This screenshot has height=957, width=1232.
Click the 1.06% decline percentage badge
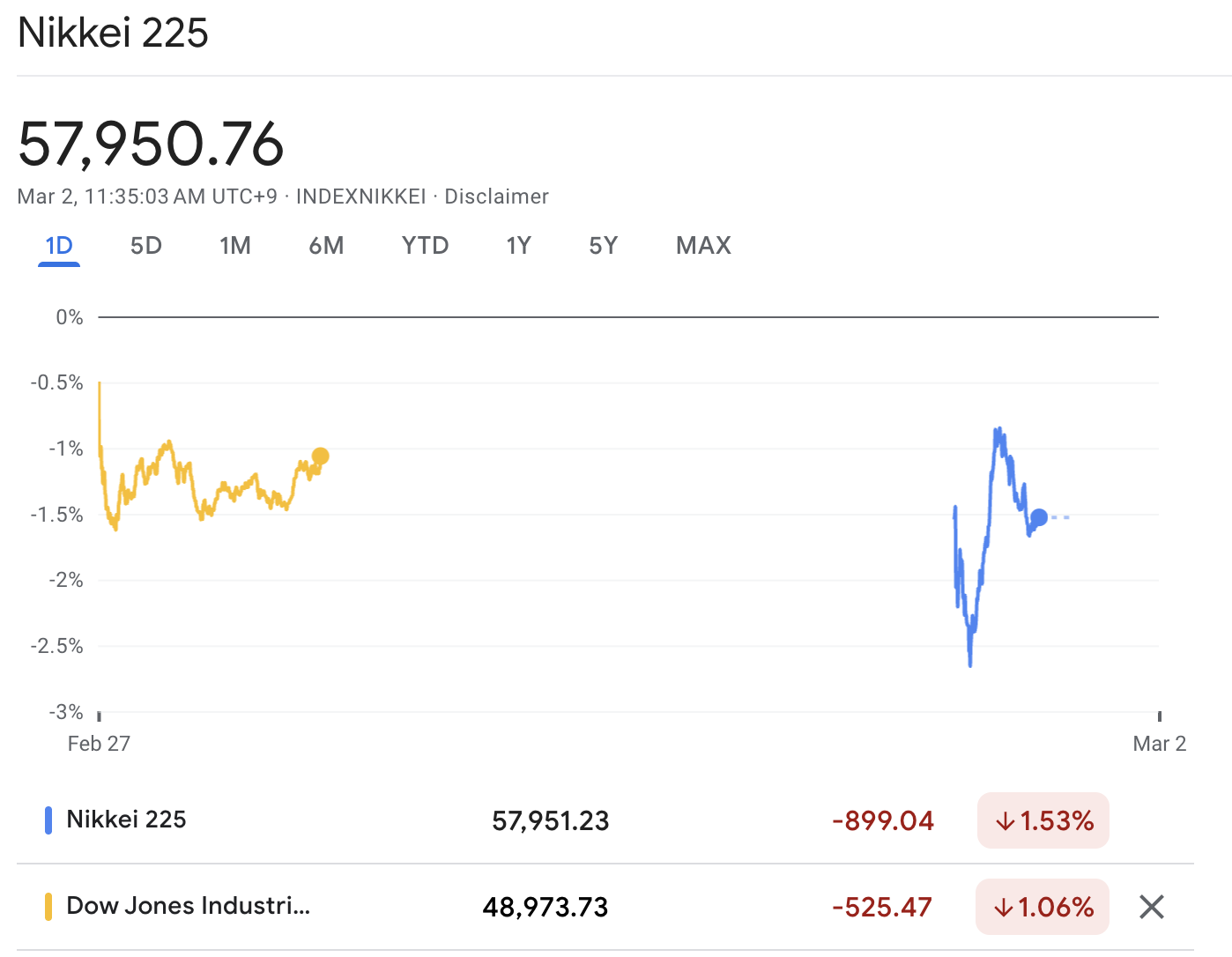(1042, 907)
